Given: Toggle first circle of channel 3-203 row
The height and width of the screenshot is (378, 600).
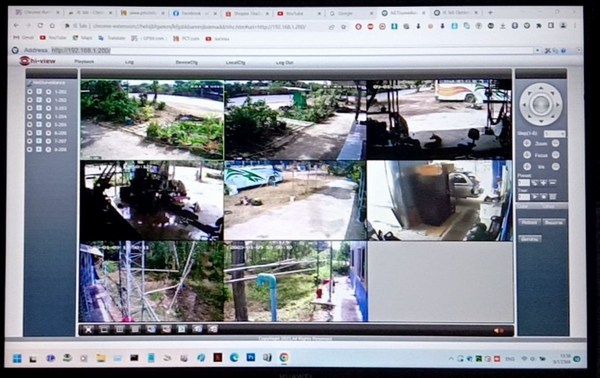Looking at the screenshot, I should click(x=30, y=108).
